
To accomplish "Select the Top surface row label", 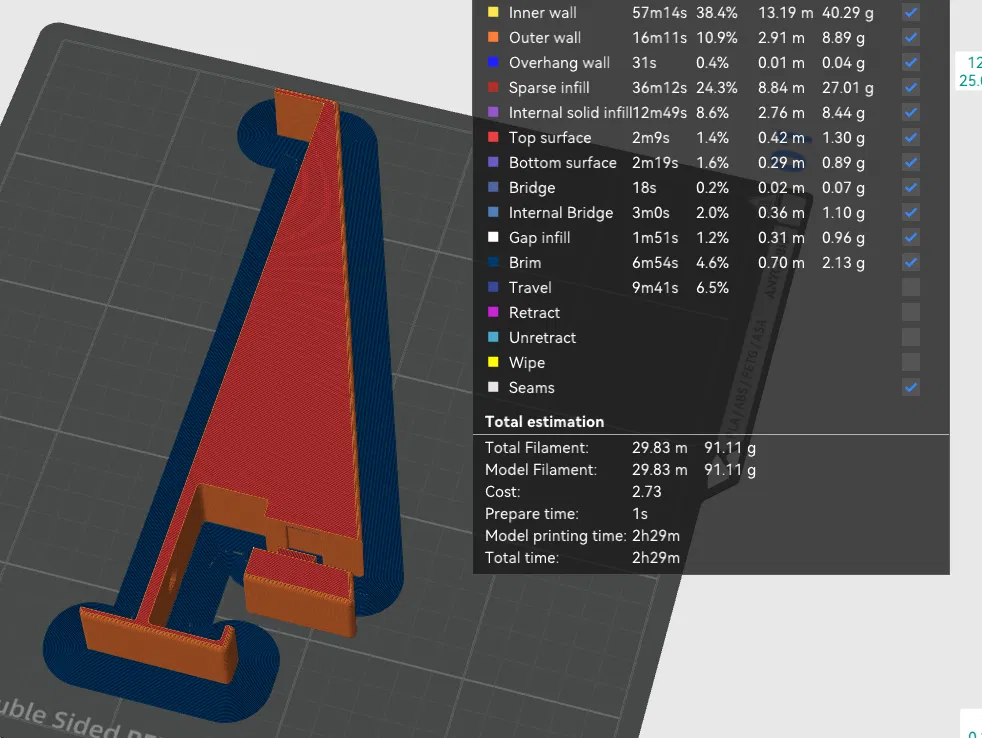I will pyautogui.click(x=550, y=138).
